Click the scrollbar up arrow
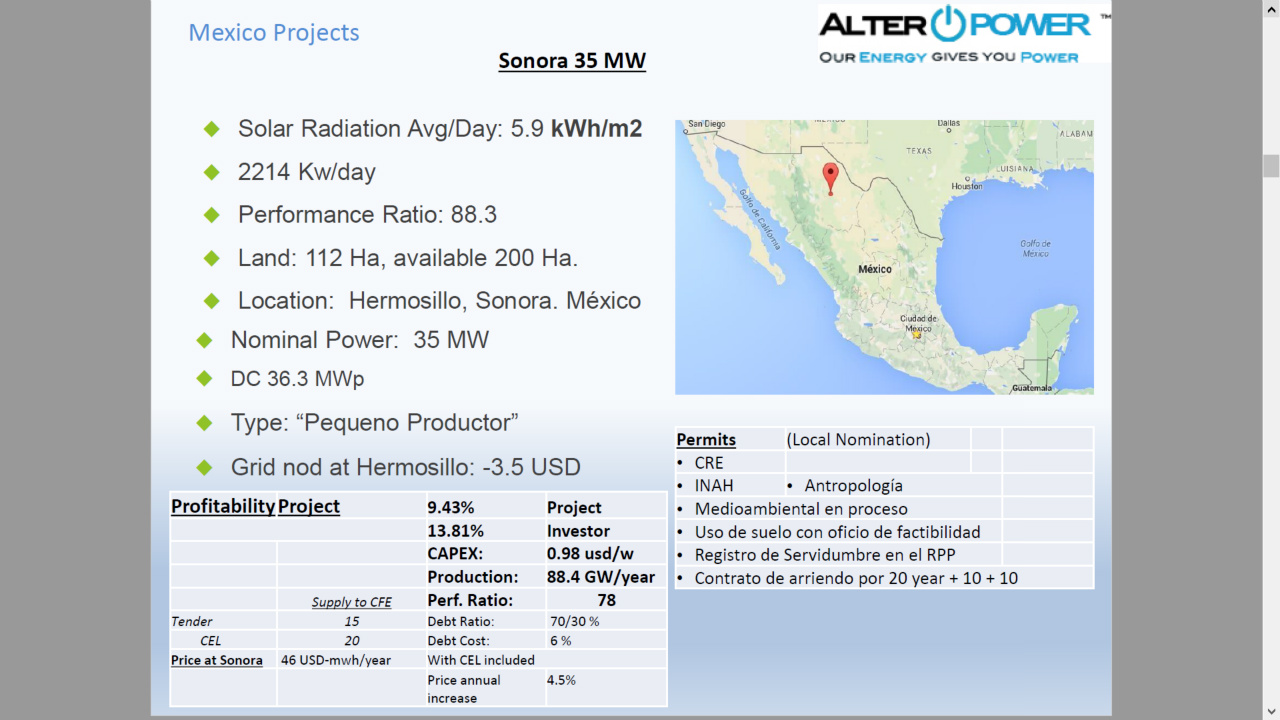The height and width of the screenshot is (720, 1280). (x=1271, y=8)
